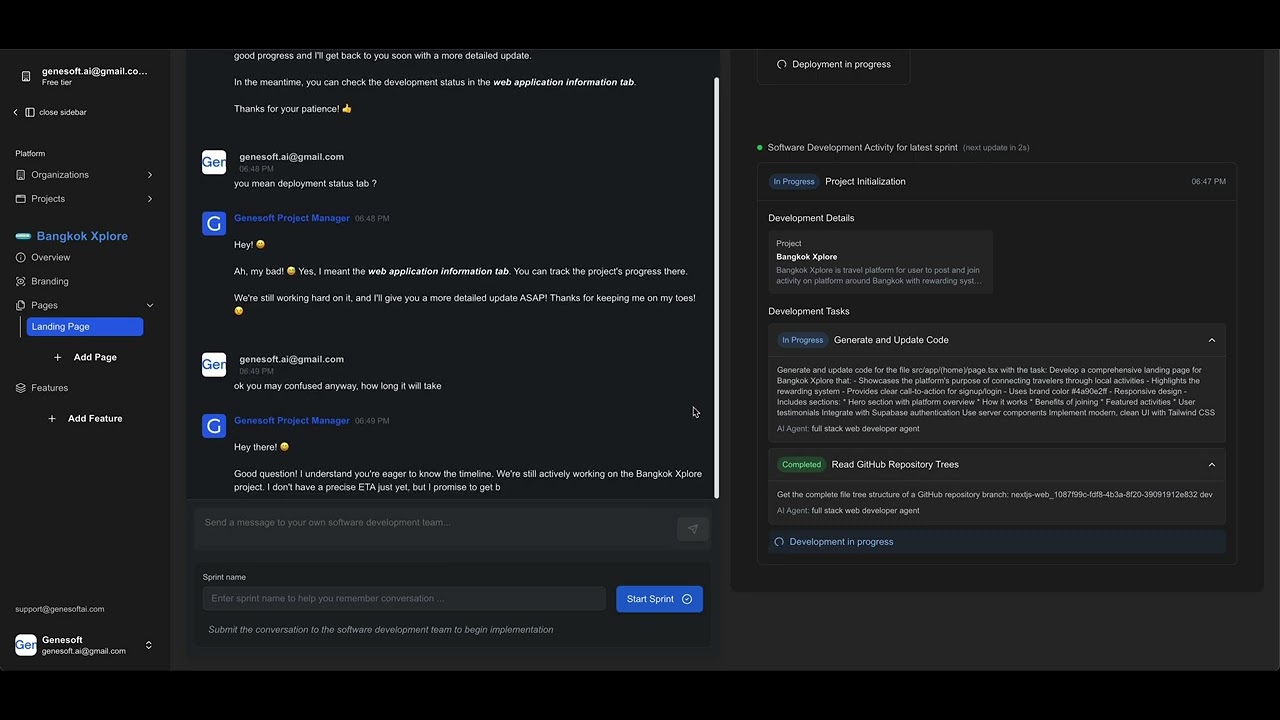
Task: Click the Start Sprint button
Action: click(659, 599)
